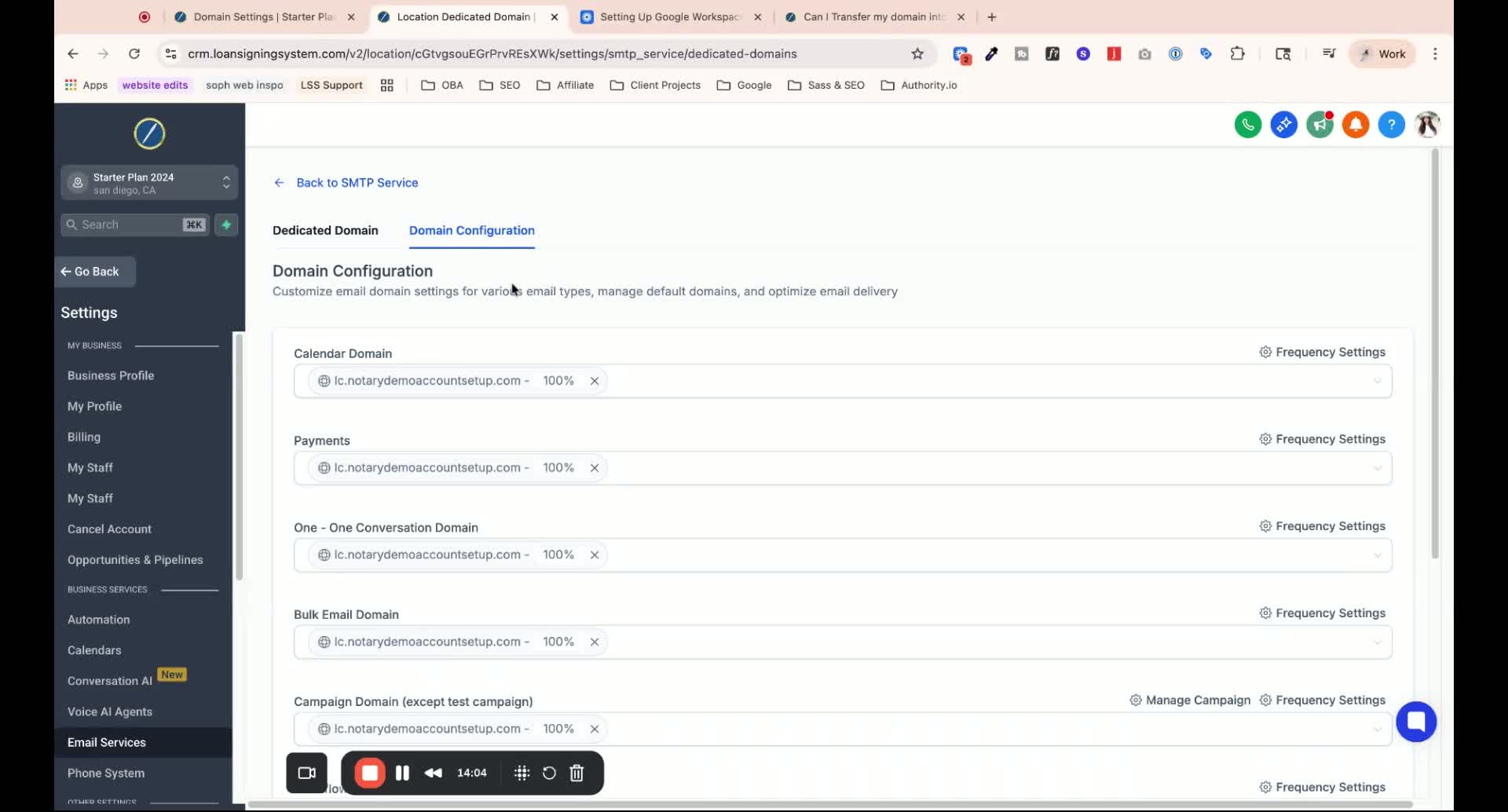The image size is (1508, 812).
Task: Switch to Can I Transfer my domain tab
Action: pos(873,16)
